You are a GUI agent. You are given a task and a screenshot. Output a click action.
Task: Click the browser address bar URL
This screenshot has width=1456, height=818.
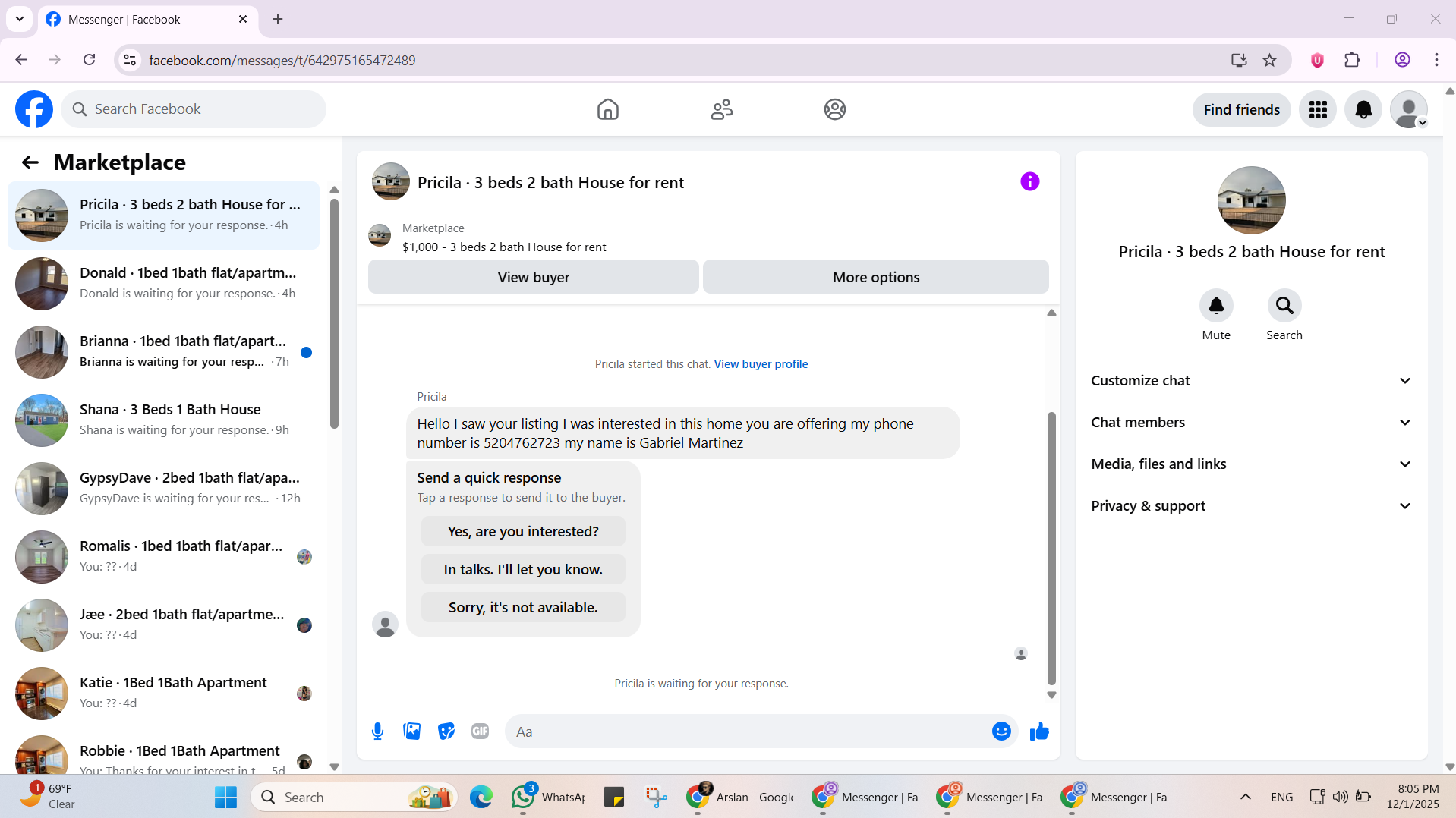pyautogui.click(x=282, y=60)
